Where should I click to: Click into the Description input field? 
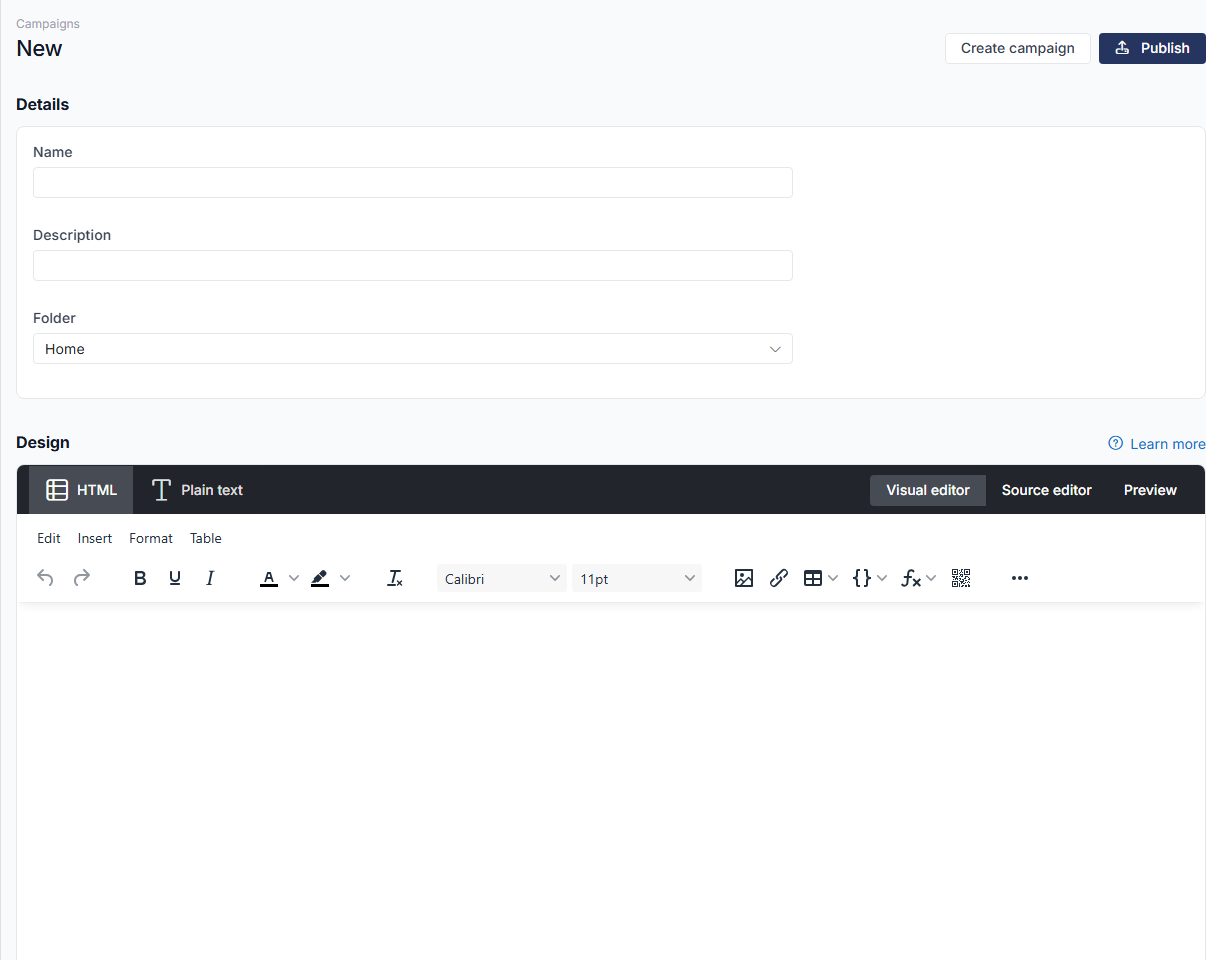coord(413,265)
